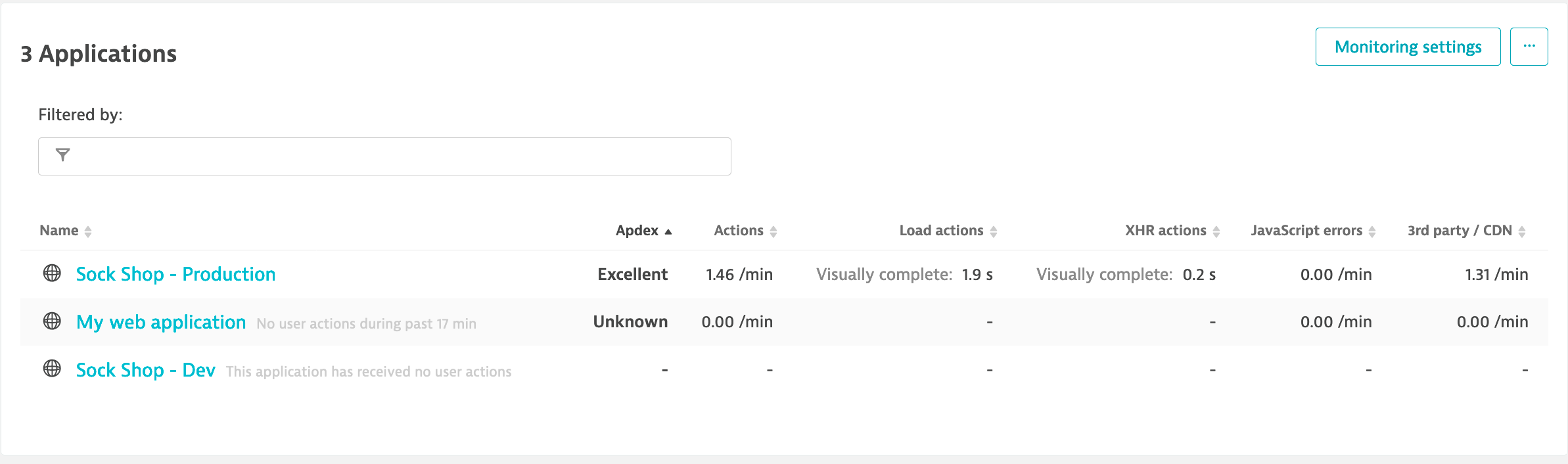
Task: Click the globe icon beside My web application
Action: [x=52, y=321]
